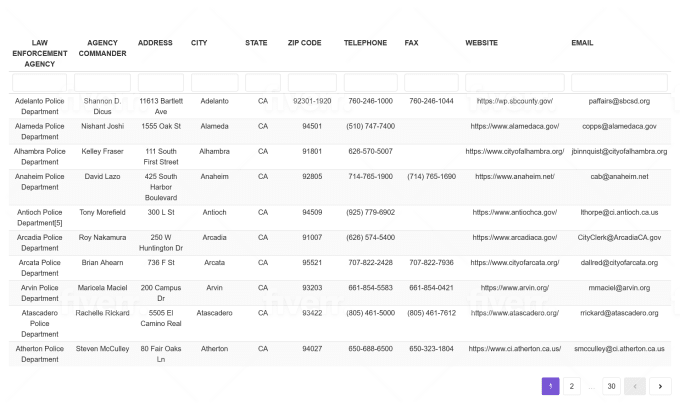Image resolution: width=680 pixels, height=404 pixels.
Task: Click the Address column header
Action: (x=155, y=43)
